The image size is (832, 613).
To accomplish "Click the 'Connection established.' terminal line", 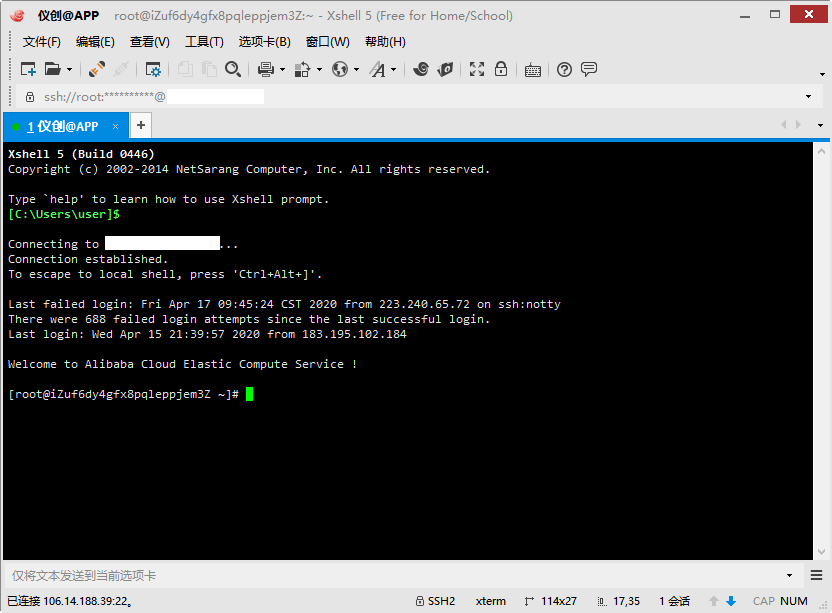I will [x=88, y=259].
